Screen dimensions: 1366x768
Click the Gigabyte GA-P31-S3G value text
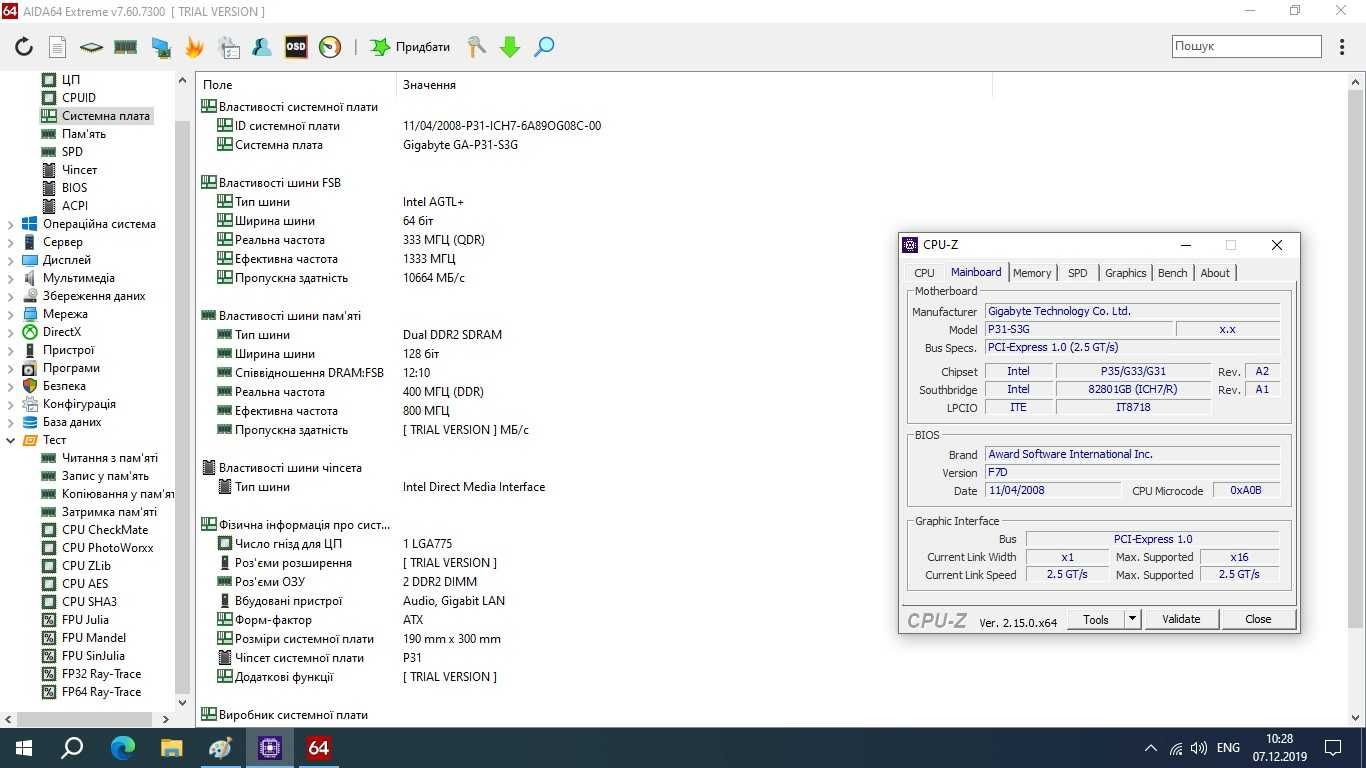460,145
